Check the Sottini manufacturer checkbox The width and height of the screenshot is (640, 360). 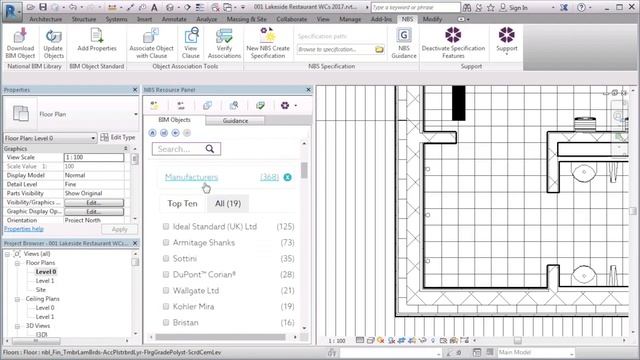pos(166,258)
